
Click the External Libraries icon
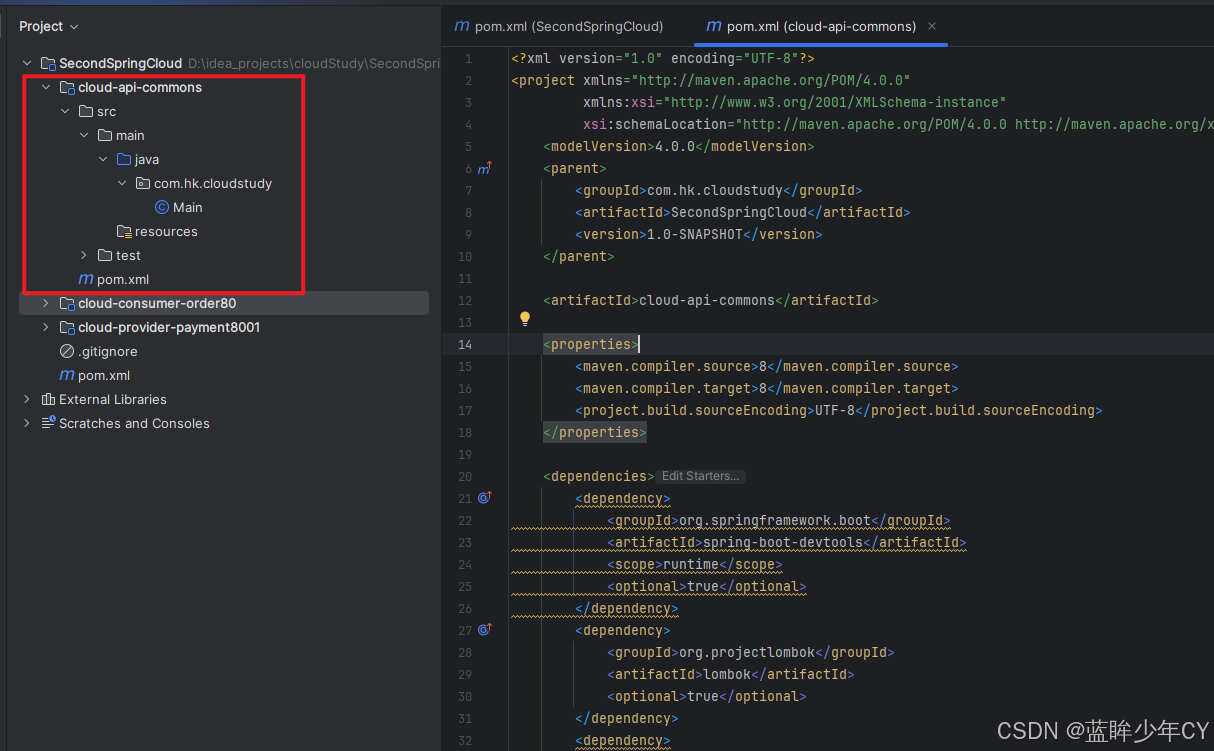pos(48,399)
